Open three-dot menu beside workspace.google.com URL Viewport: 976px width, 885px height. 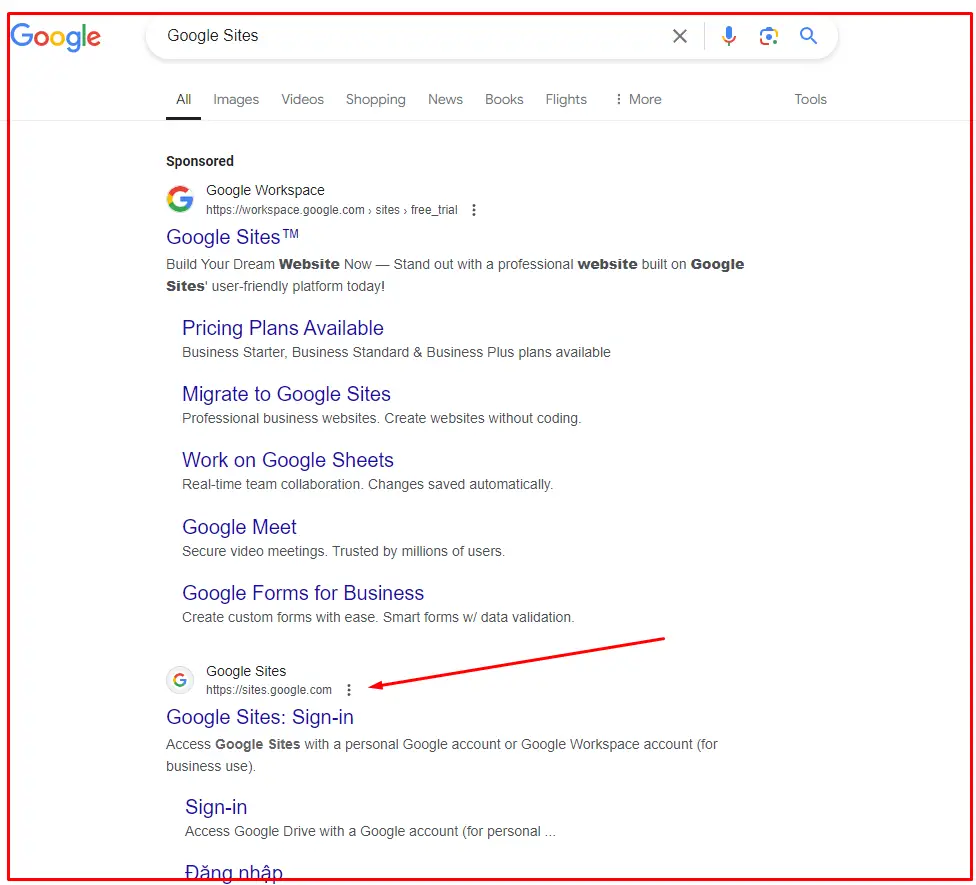click(474, 210)
